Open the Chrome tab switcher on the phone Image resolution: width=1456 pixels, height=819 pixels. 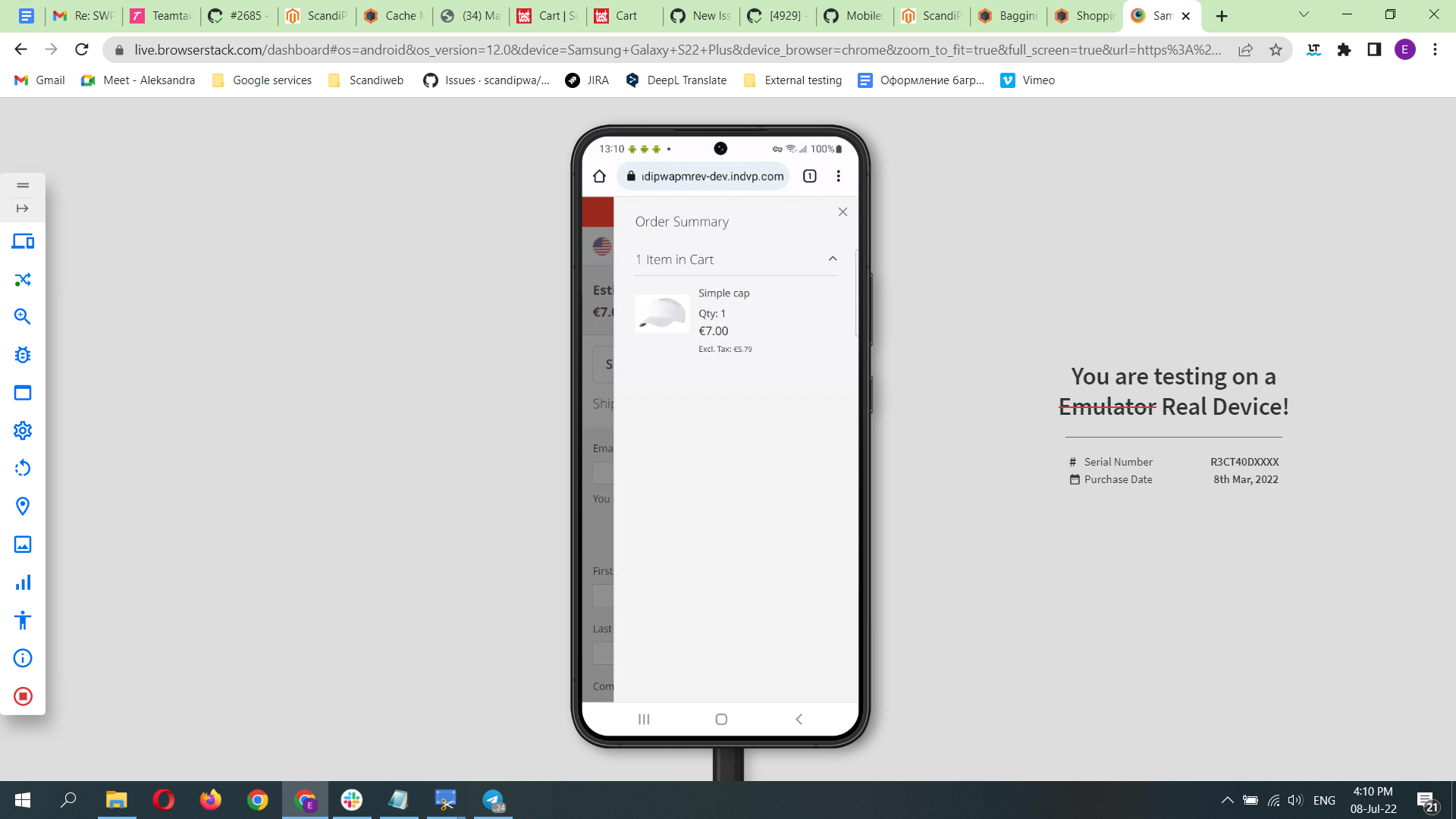pos(810,175)
